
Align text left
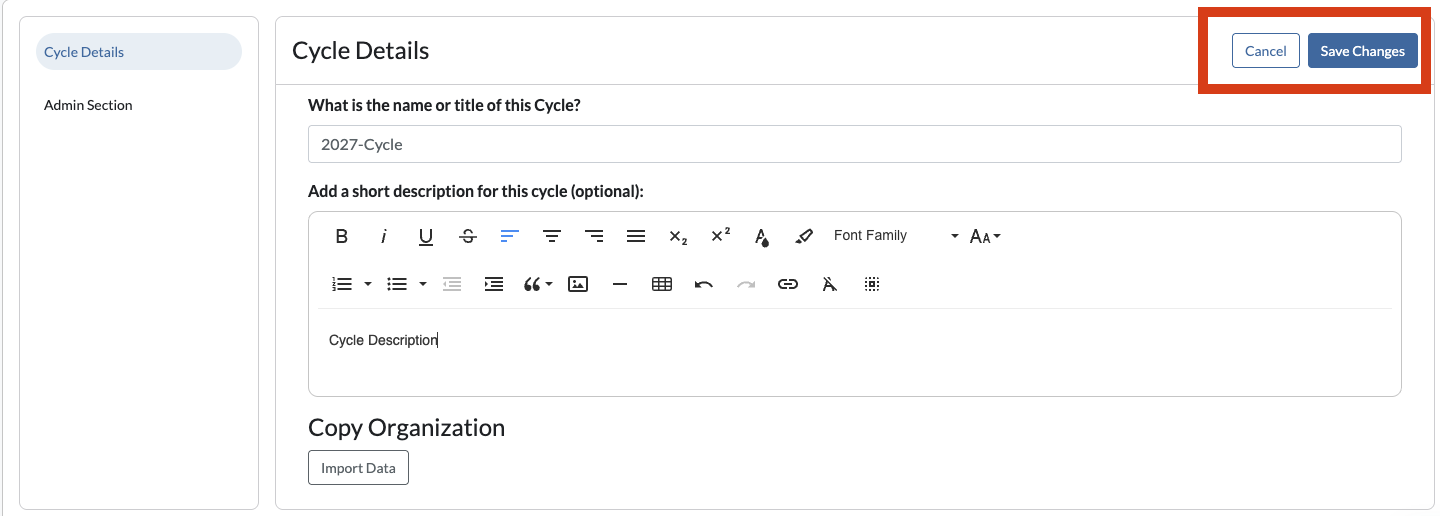pos(510,236)
